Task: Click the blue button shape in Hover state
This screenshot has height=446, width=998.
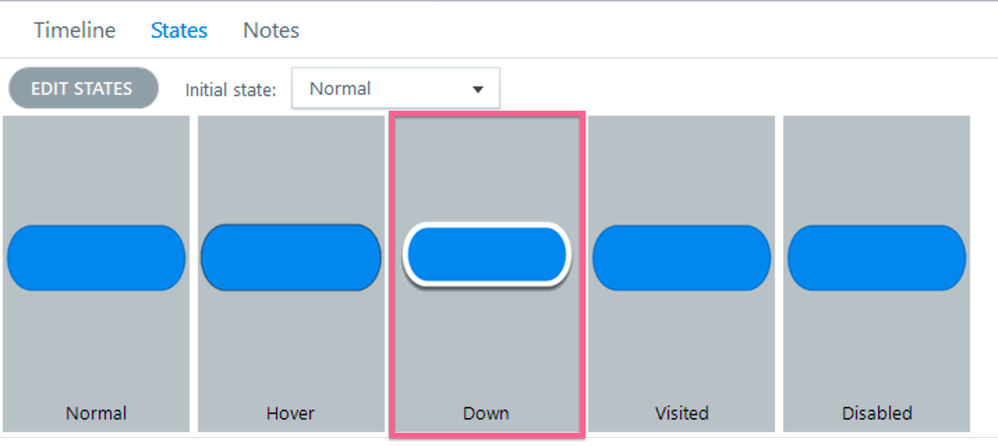Action: (x=291, y=258)
